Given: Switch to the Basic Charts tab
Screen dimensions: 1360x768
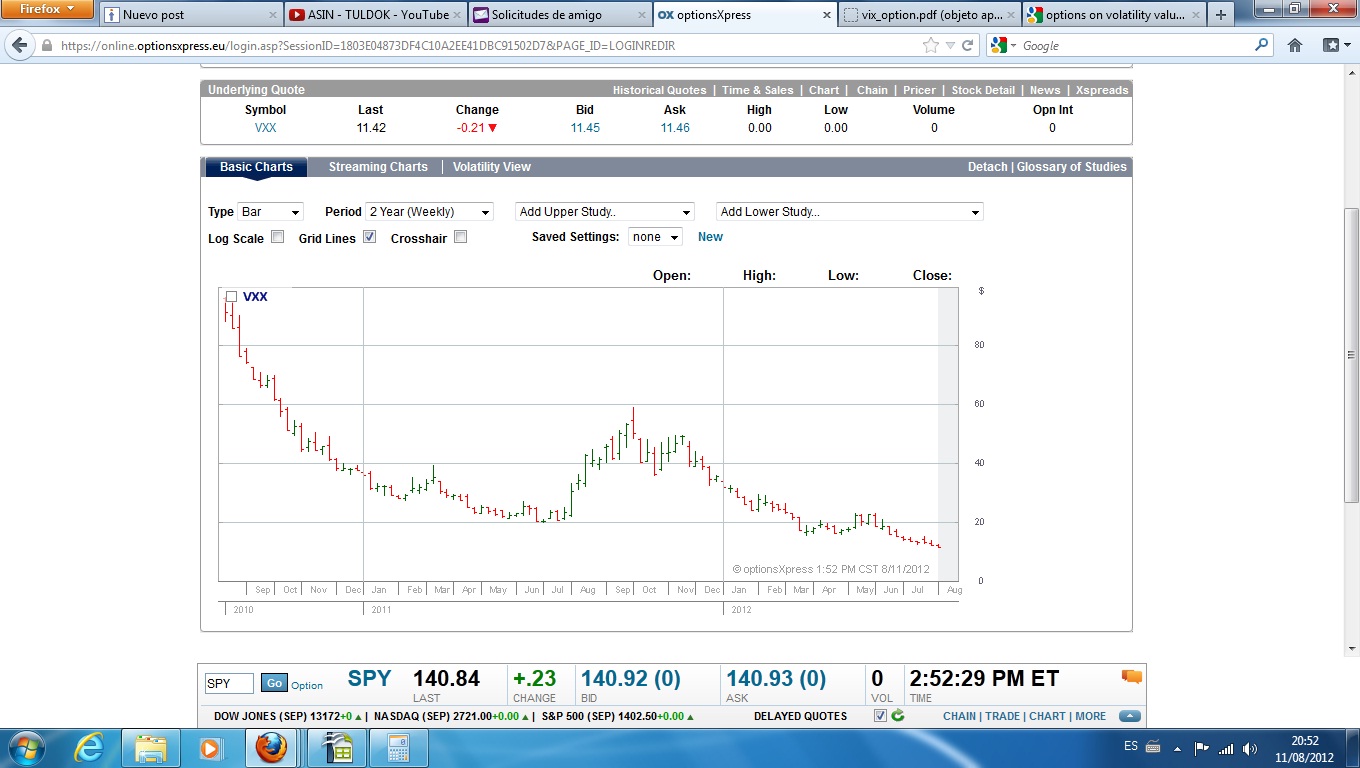Looking at the screenshot, I should tap(256, 167).
